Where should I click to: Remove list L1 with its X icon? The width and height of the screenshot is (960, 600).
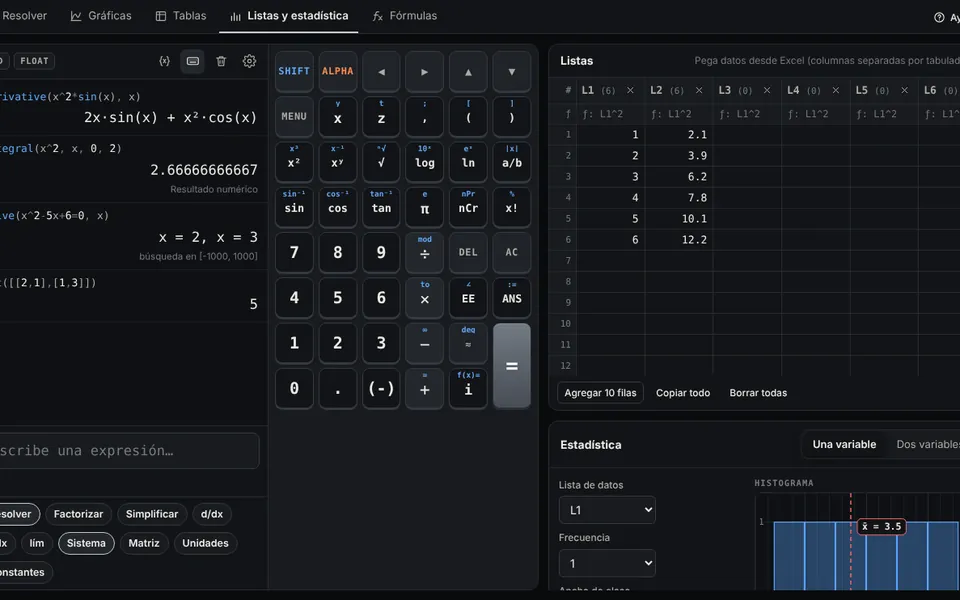(x=630, y=90)
